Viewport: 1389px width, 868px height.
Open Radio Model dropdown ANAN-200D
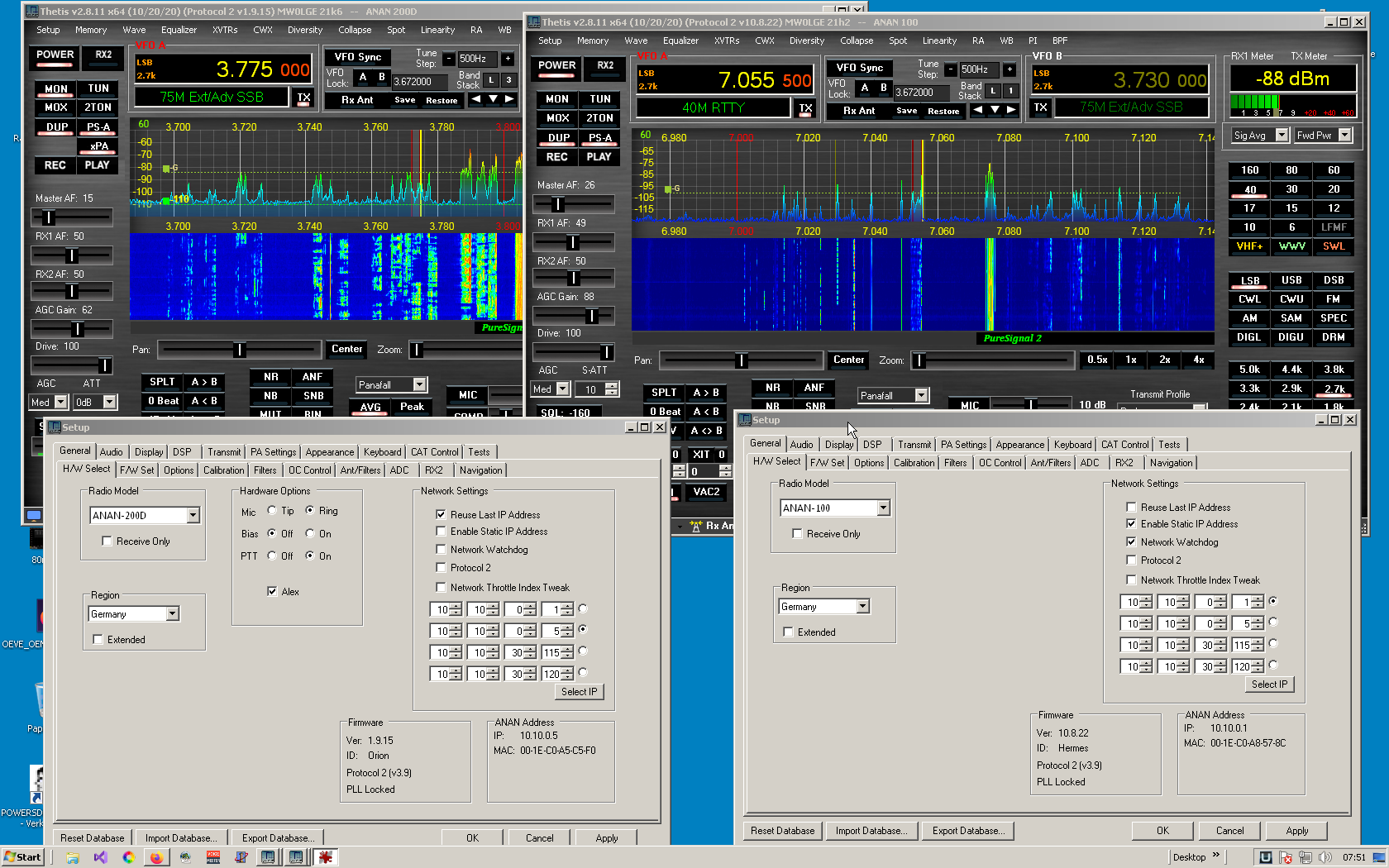coord(193,516)
